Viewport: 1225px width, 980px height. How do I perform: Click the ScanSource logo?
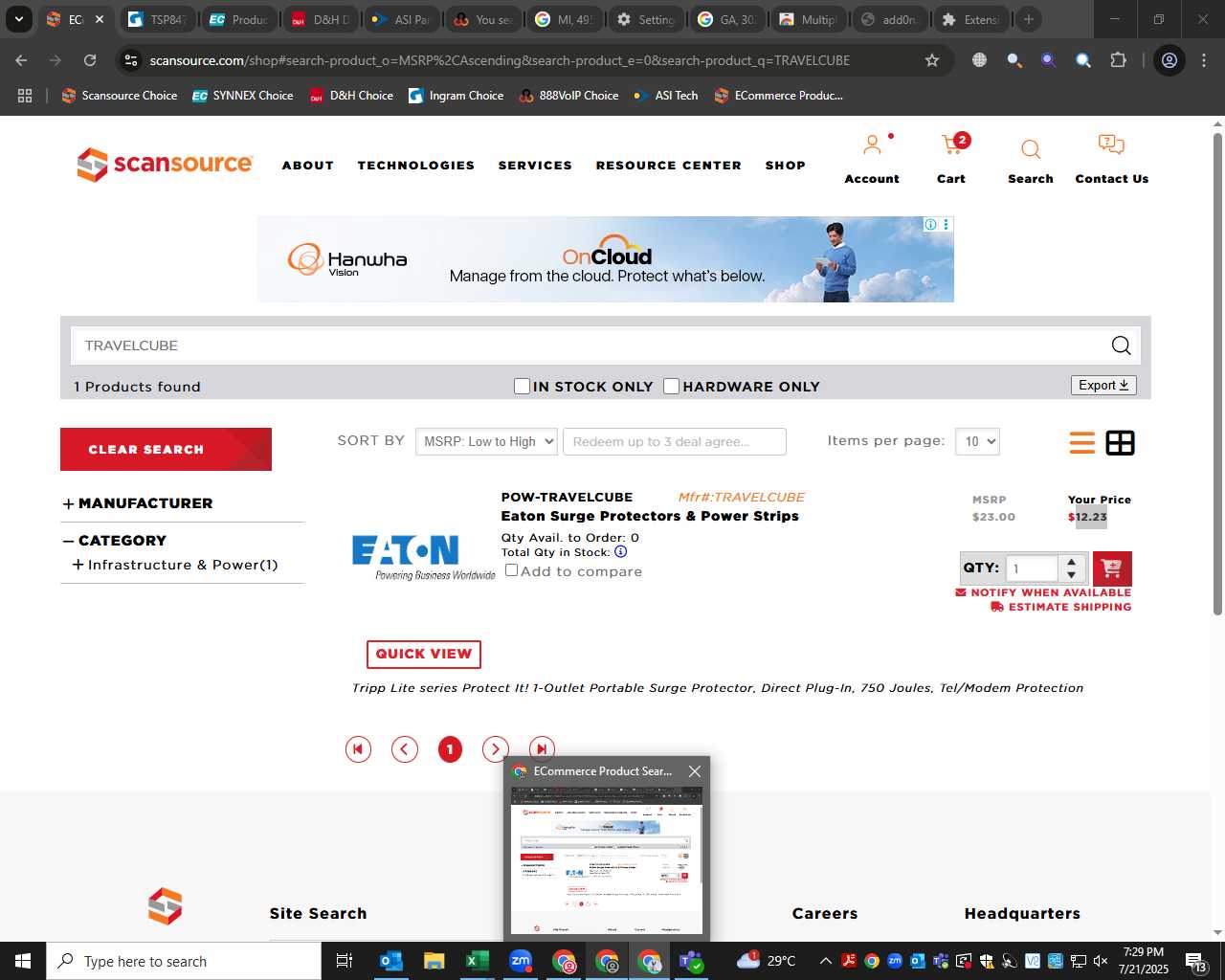pyautogui.click(x=165, y=165)
